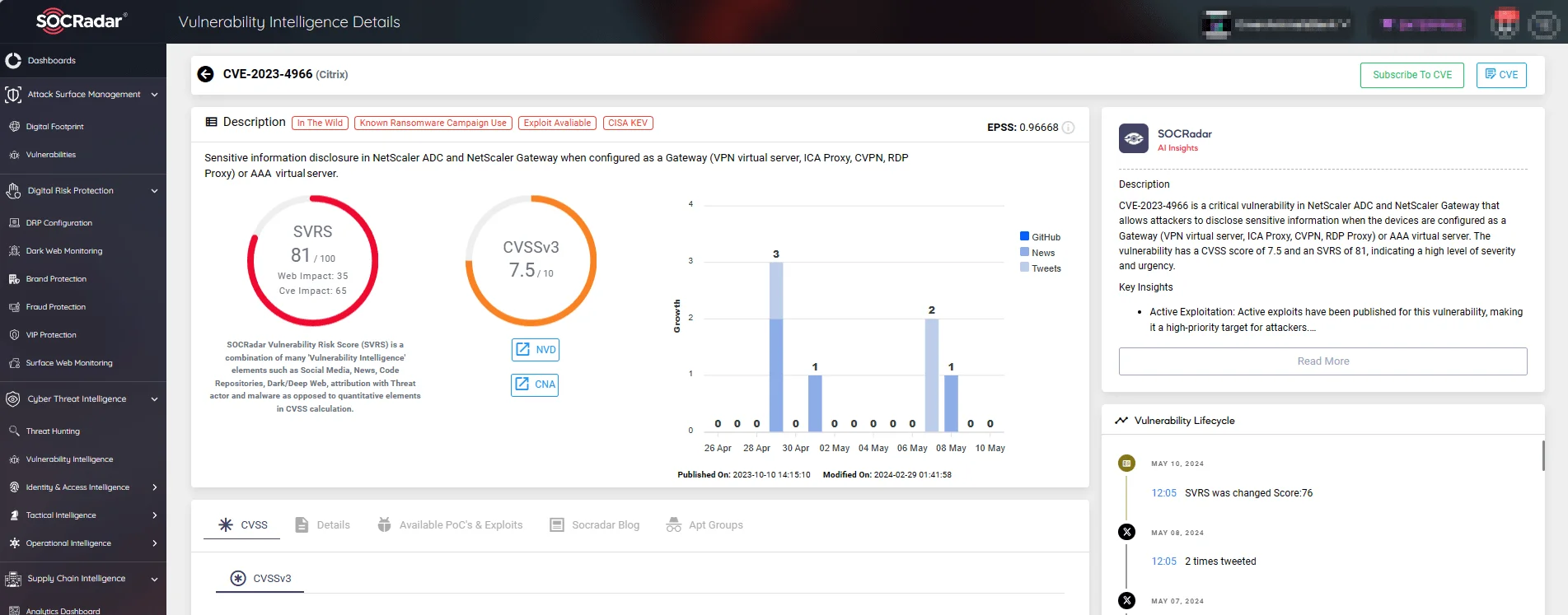The height and width of the screenshot is (615, 1568).
Task: Click Subscribe To CVE button
Action: click(x=1412, y=75)
